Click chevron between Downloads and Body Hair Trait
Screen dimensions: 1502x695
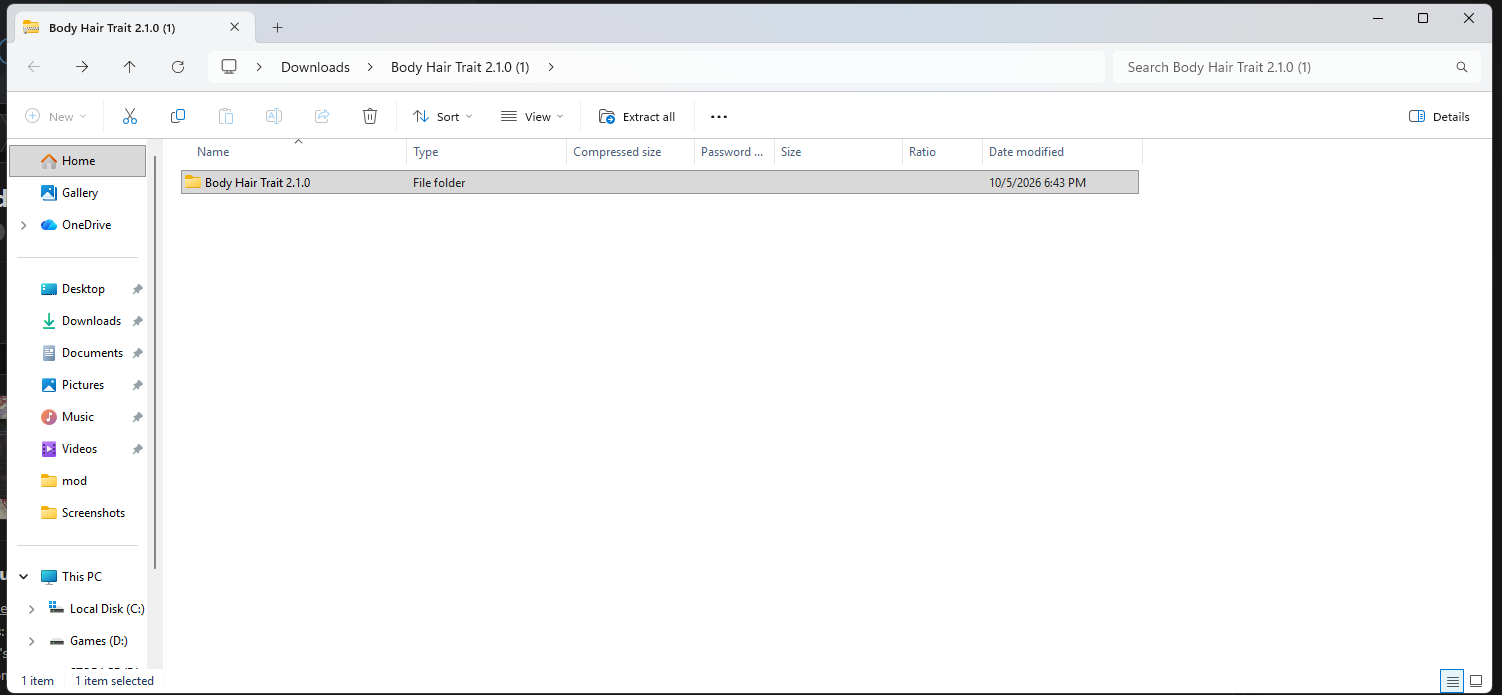(x=370, y=67)
